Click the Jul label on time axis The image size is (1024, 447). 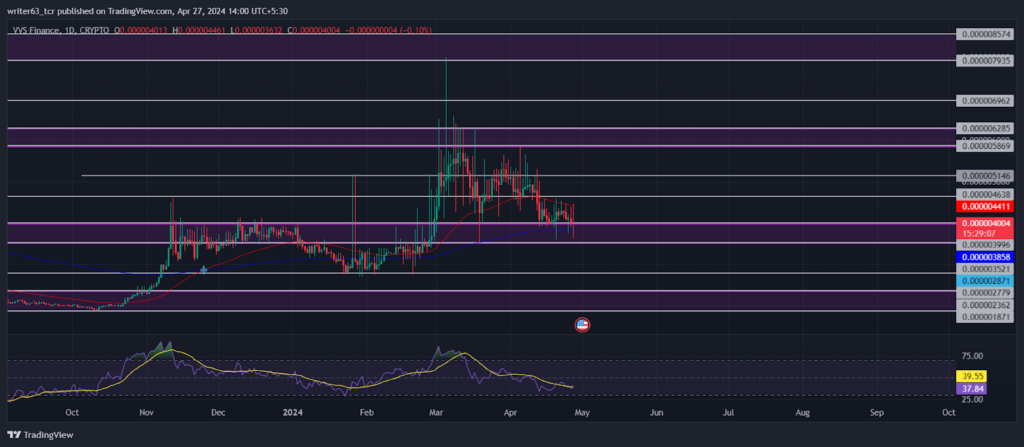pos(729,413)
